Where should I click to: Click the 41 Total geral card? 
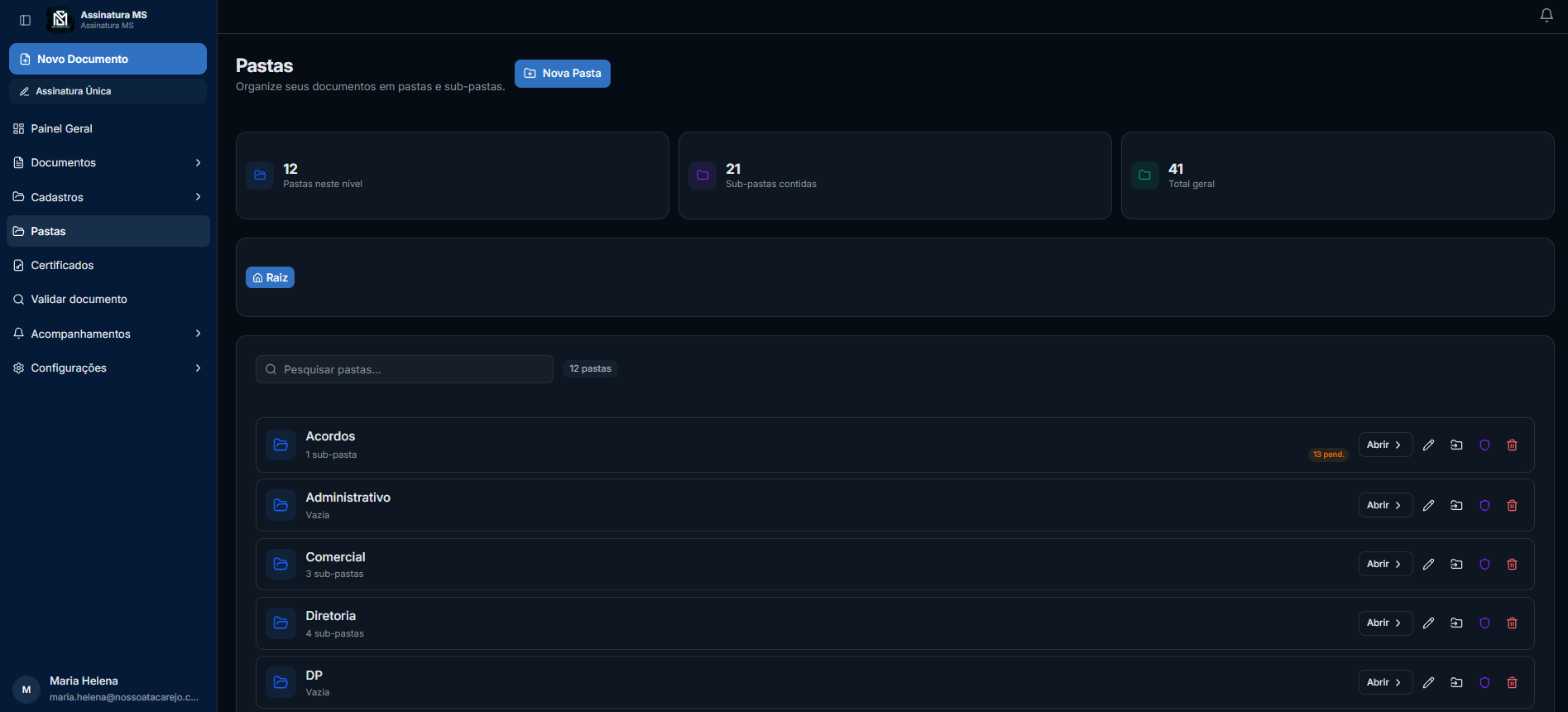pyautogui.click(x=1338, y=176)
